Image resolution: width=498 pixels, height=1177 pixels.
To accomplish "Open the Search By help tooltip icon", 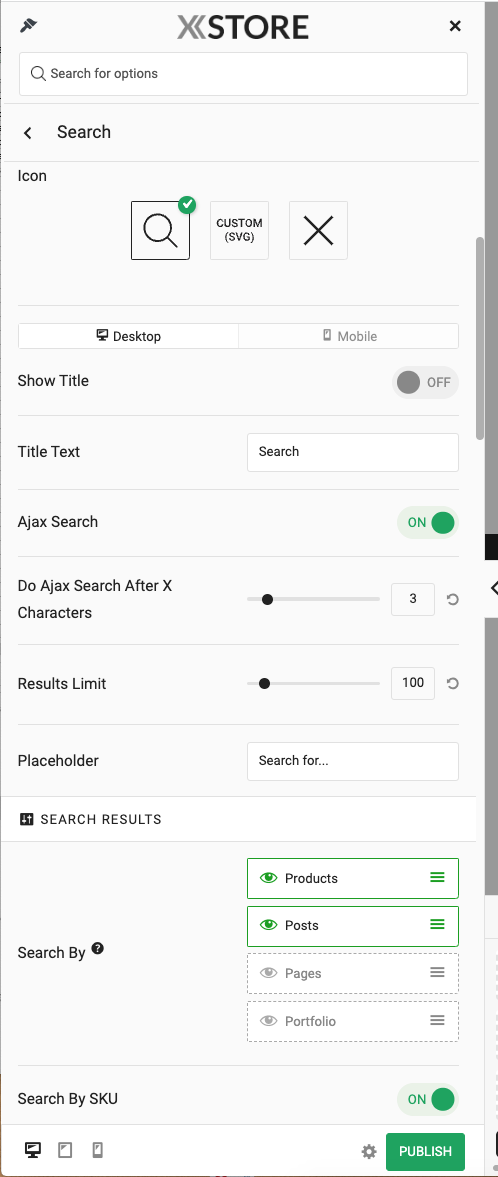I will click(x=98, y=948).
